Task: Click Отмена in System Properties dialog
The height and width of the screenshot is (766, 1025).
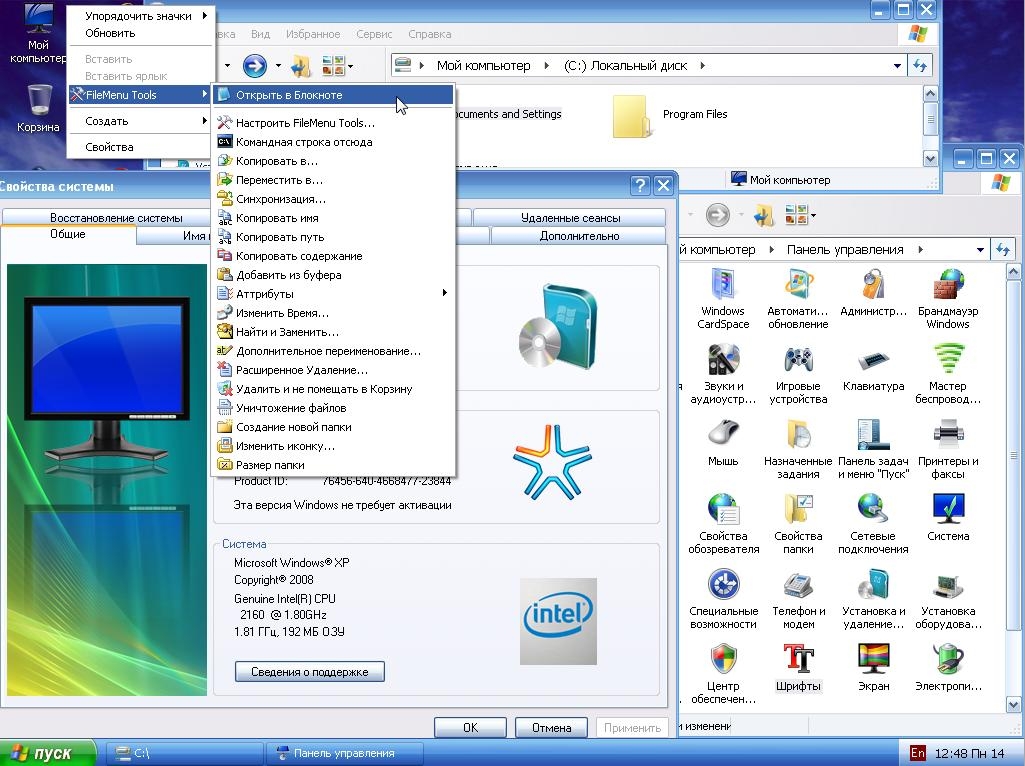Action: (551, 727)
